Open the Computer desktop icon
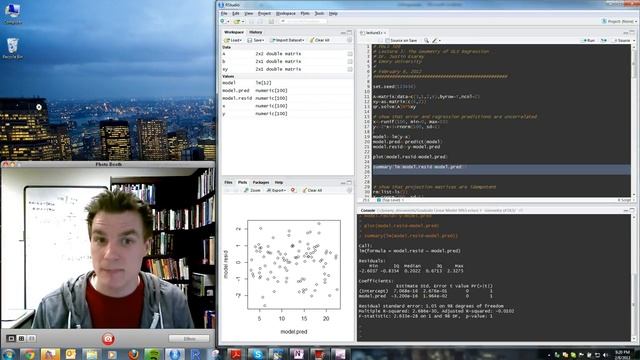Image resolution: width=640 pixels, height=360 pixels. 12,13
